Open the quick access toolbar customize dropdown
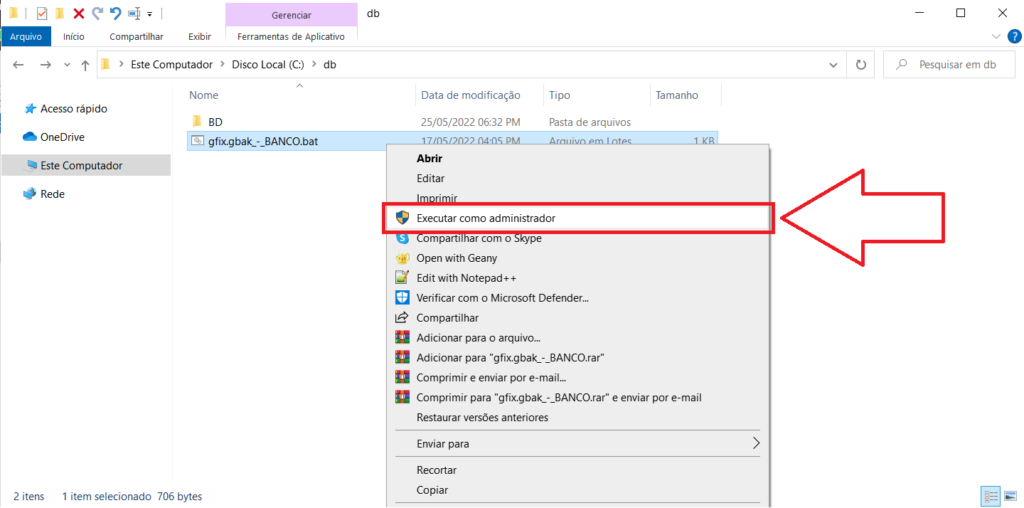1024x508 pixels. pyautogui.click(x=150, y=14)
